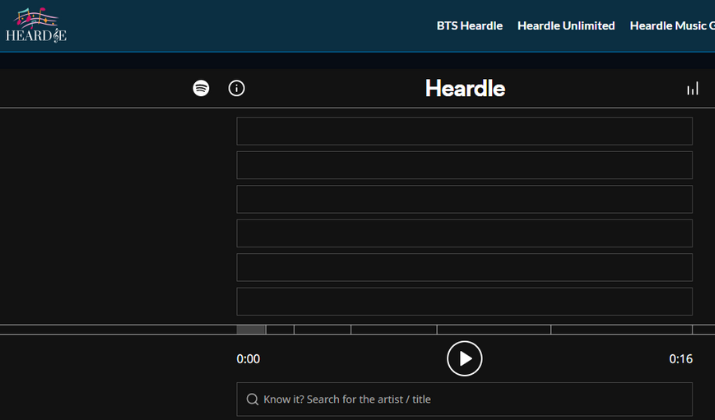
Task: Start playback with the play button
Action: (x=465, y=358)
